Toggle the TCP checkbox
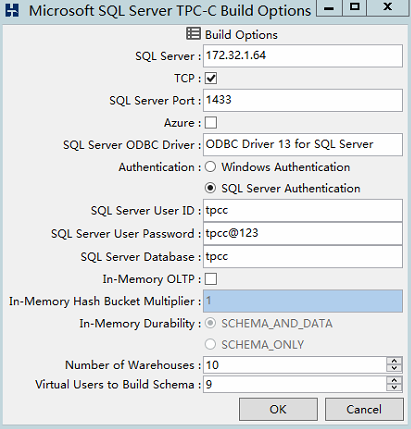The width and height of the screenshot is (411, 429). pyautogui.click(x=211, y=78)
